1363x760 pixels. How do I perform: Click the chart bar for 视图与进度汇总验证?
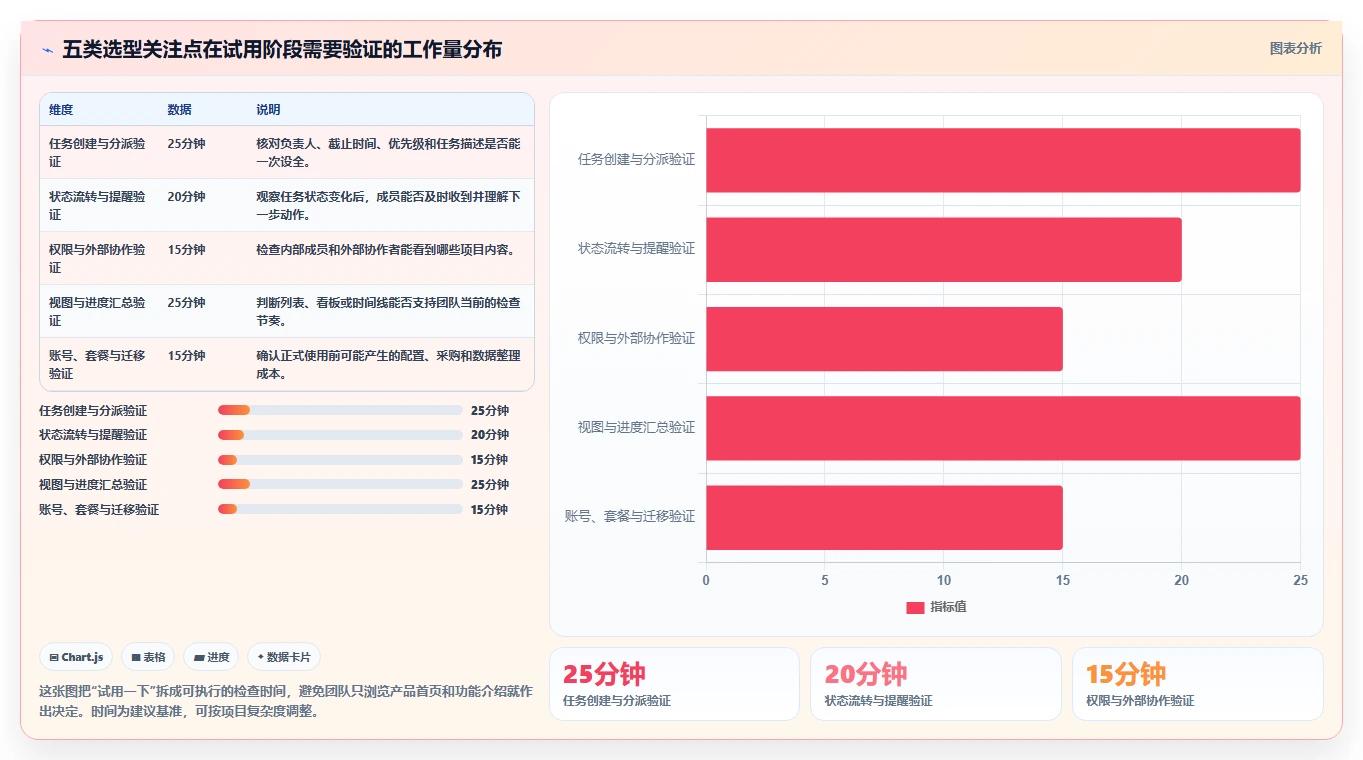1003,428
